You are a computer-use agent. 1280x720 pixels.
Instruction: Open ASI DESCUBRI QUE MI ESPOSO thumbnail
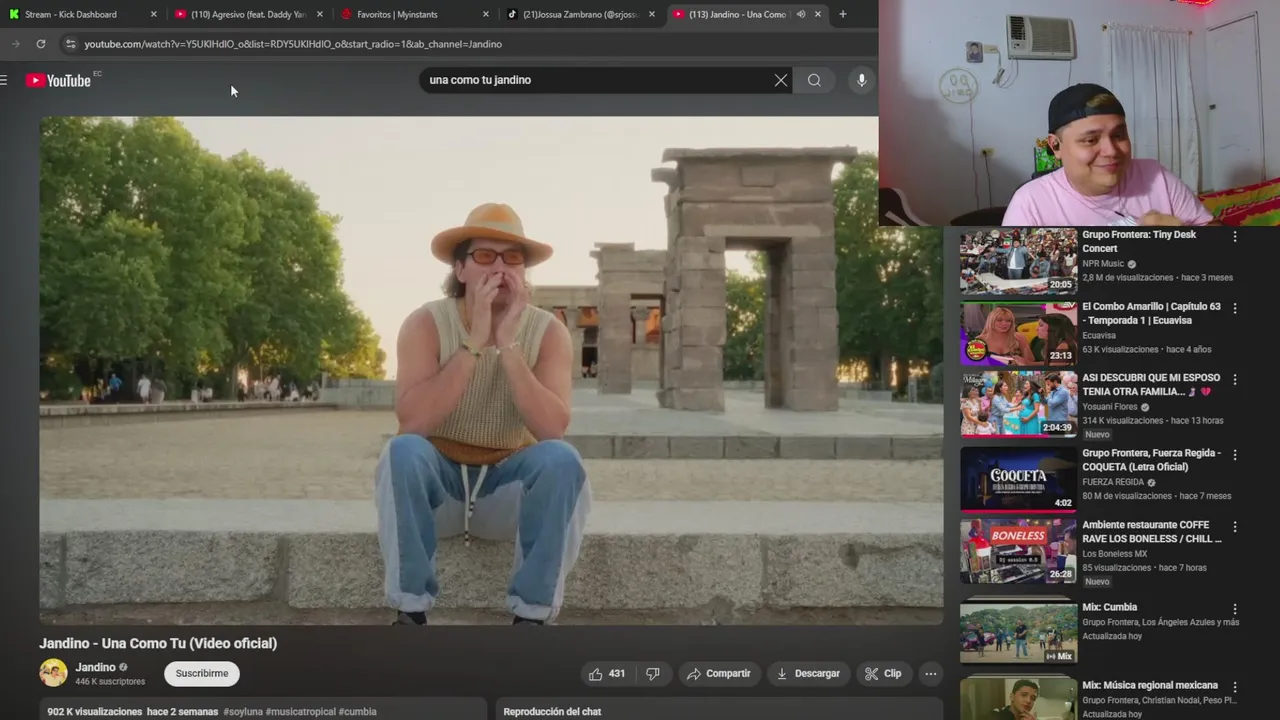tap(1018, 405)
